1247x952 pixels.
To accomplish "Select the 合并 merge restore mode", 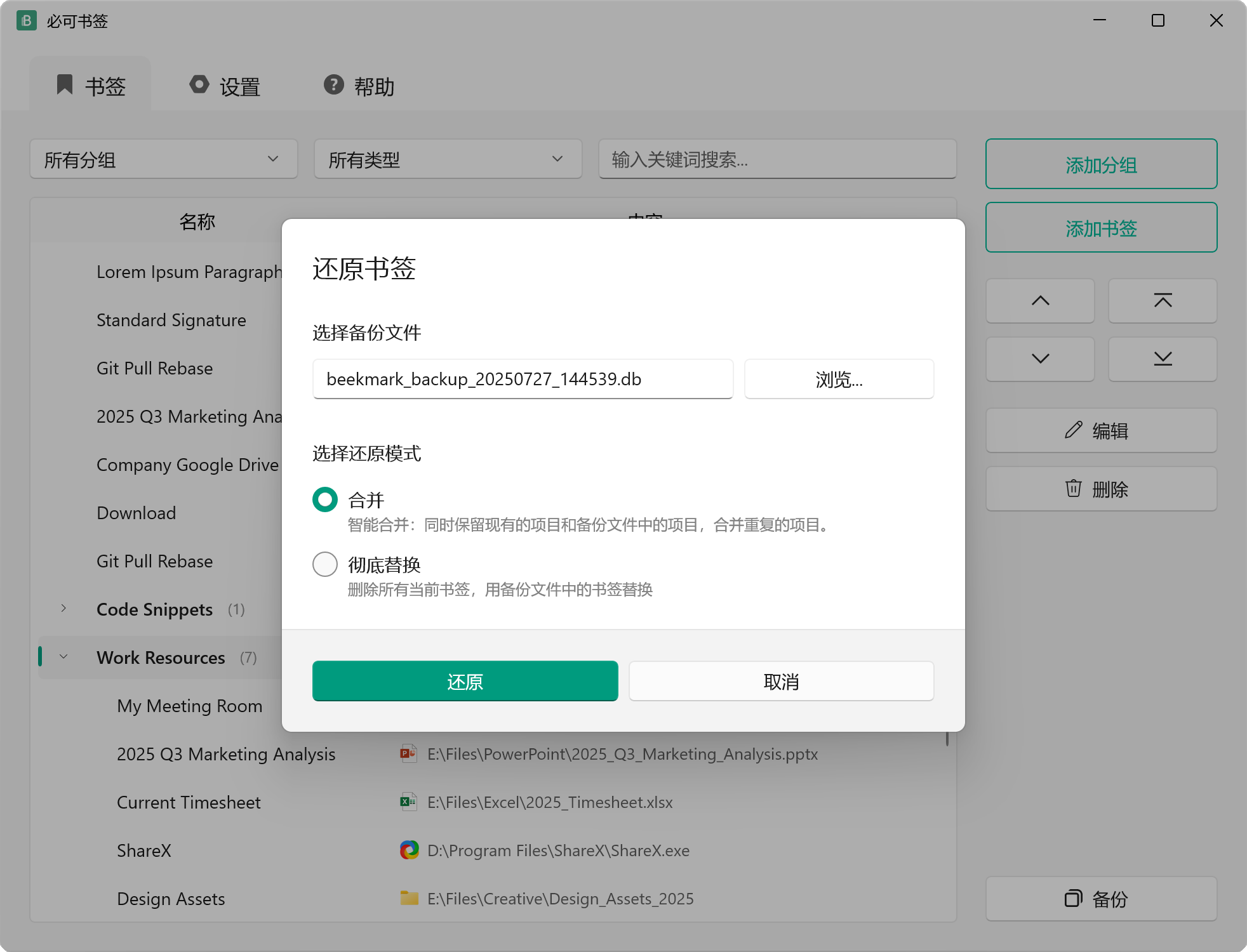I will pos(325,499).
